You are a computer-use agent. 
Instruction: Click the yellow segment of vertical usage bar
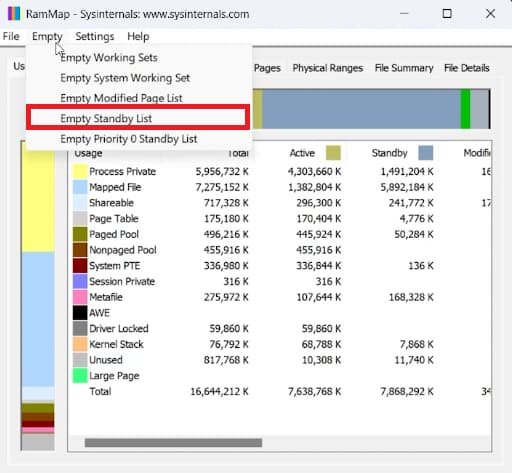38,201
